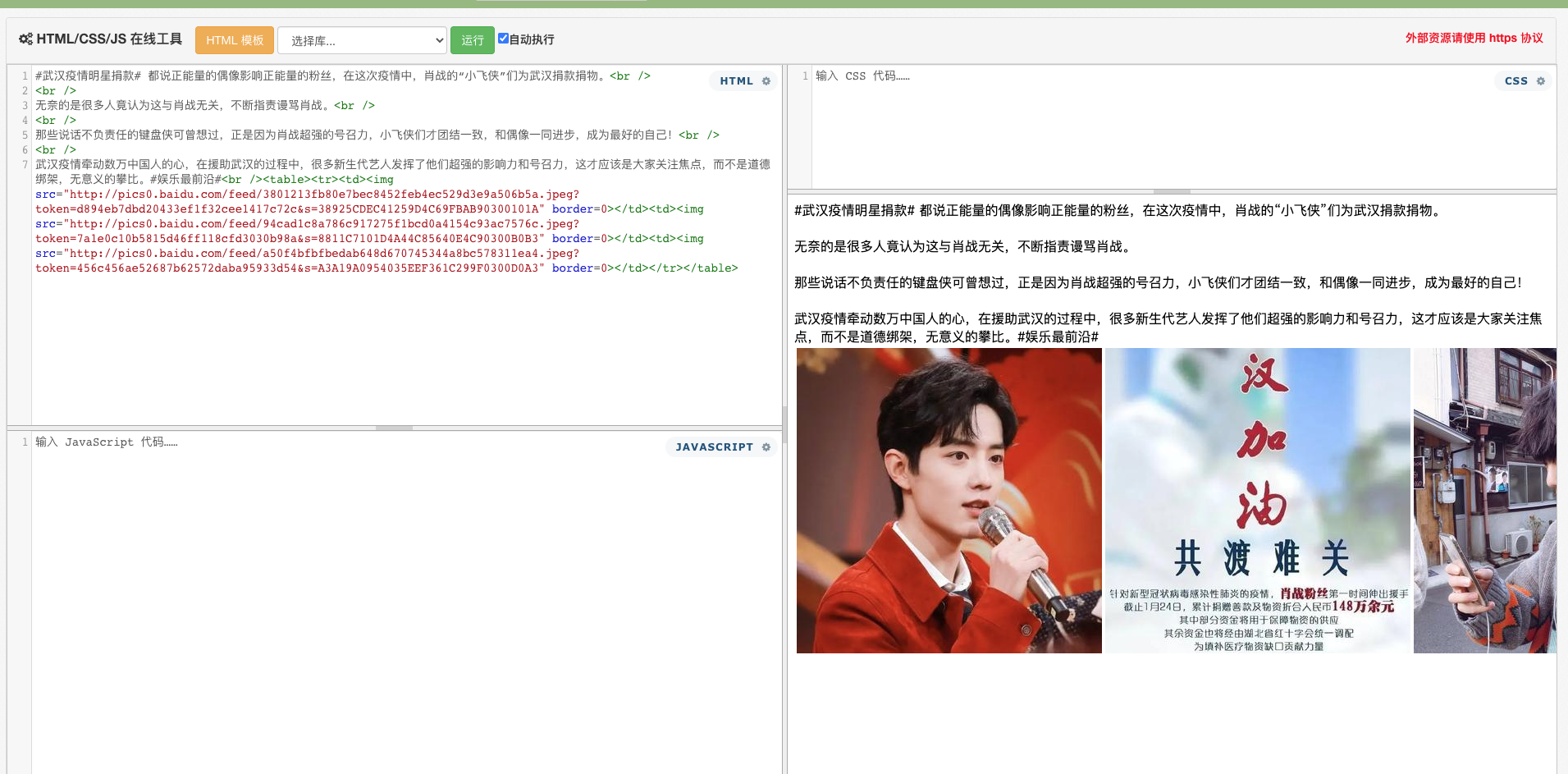Click preview thumbnail of man in red jacket
Screen dimensions: 1568x774
tap(949, 501)
